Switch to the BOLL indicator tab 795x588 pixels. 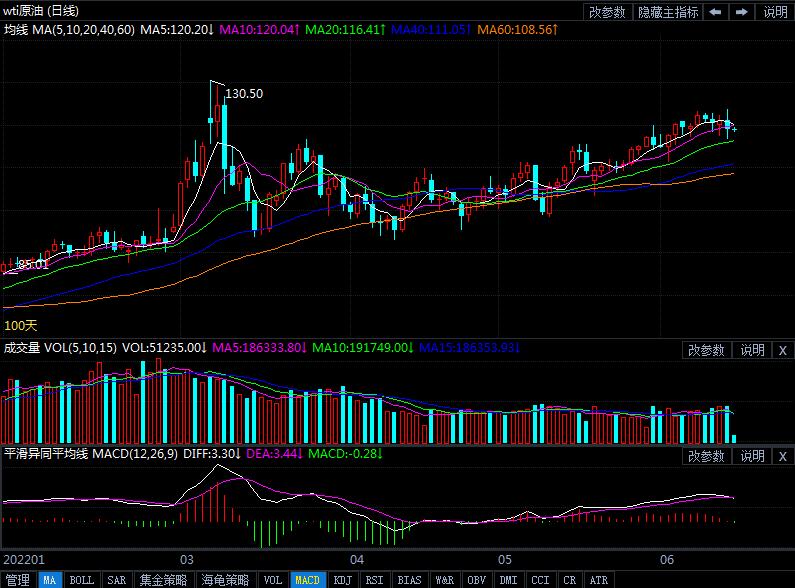[82, 580]
